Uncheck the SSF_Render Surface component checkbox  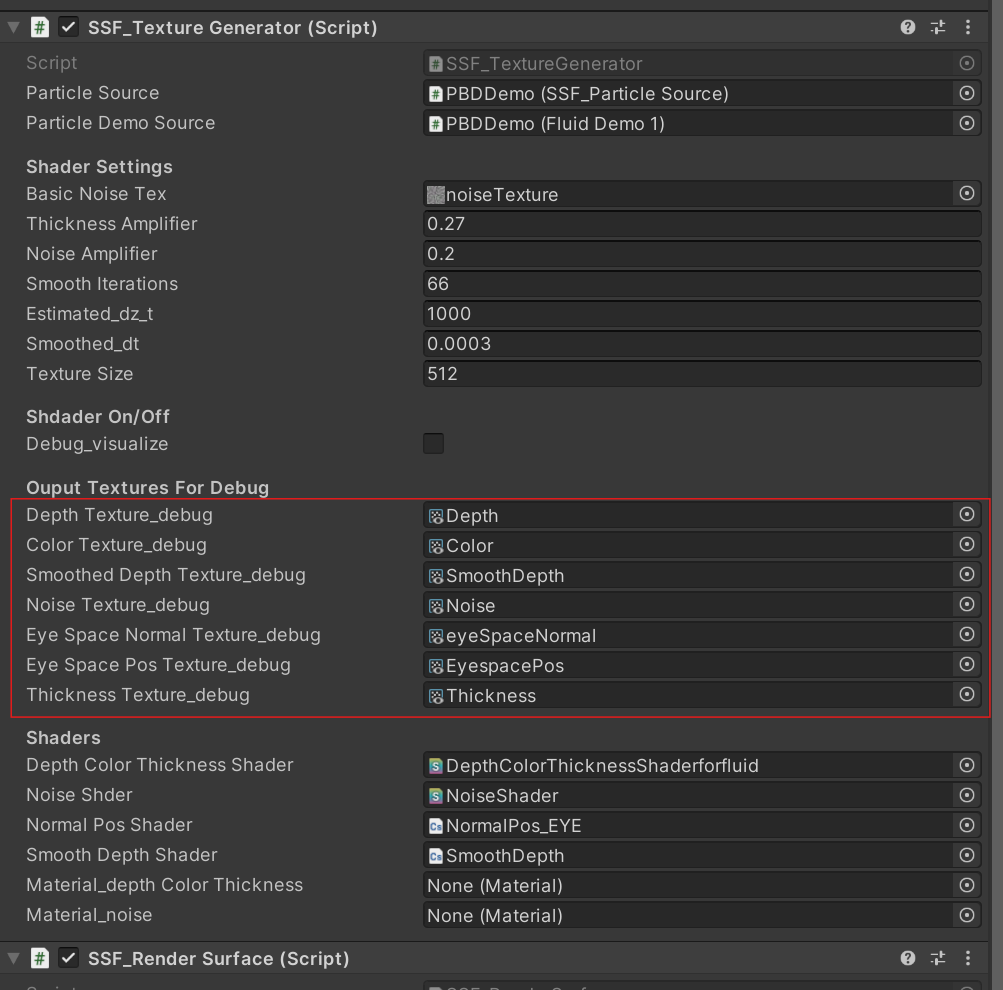tap(66, 958)
